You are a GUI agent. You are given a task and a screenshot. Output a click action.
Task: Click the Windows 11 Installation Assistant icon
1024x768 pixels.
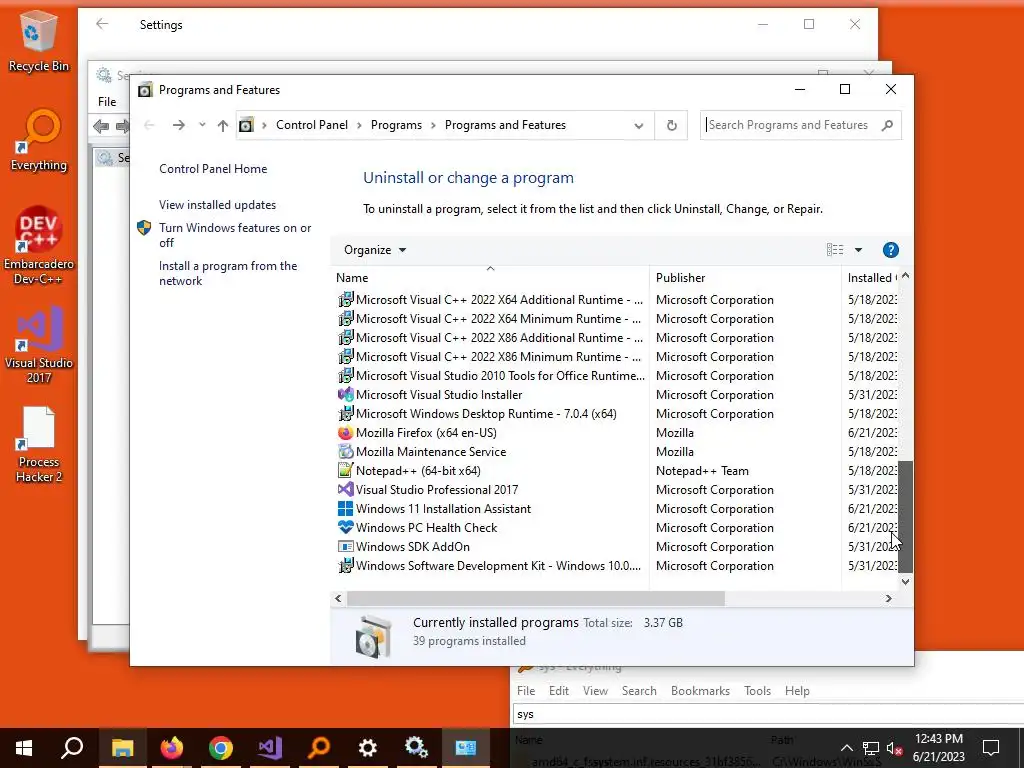345,509
